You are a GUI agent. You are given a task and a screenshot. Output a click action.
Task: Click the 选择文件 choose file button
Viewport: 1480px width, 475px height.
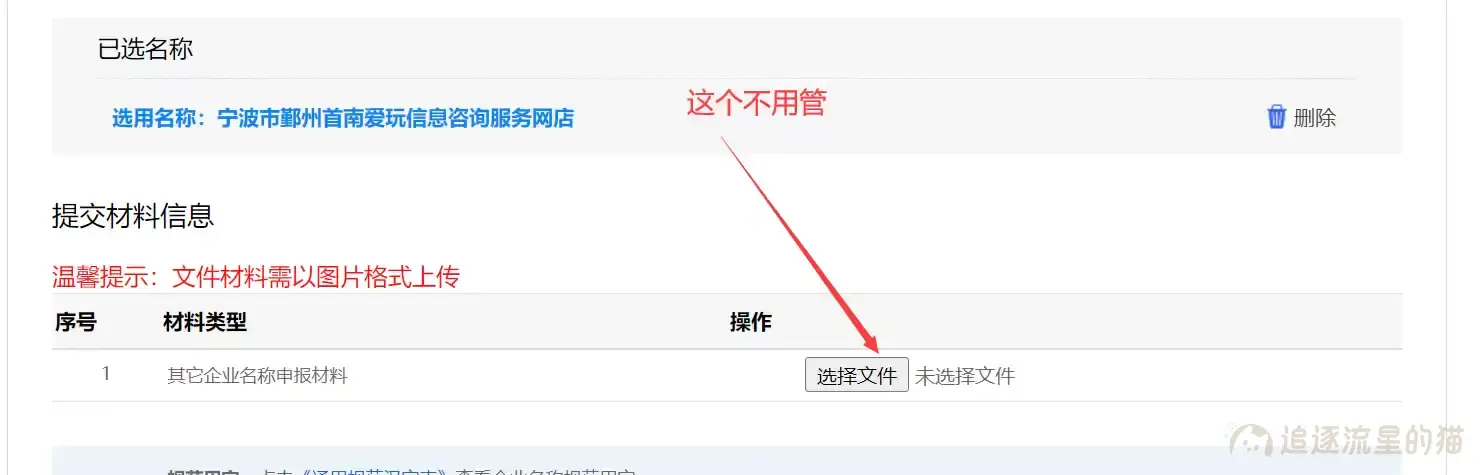tap(857, 375)
